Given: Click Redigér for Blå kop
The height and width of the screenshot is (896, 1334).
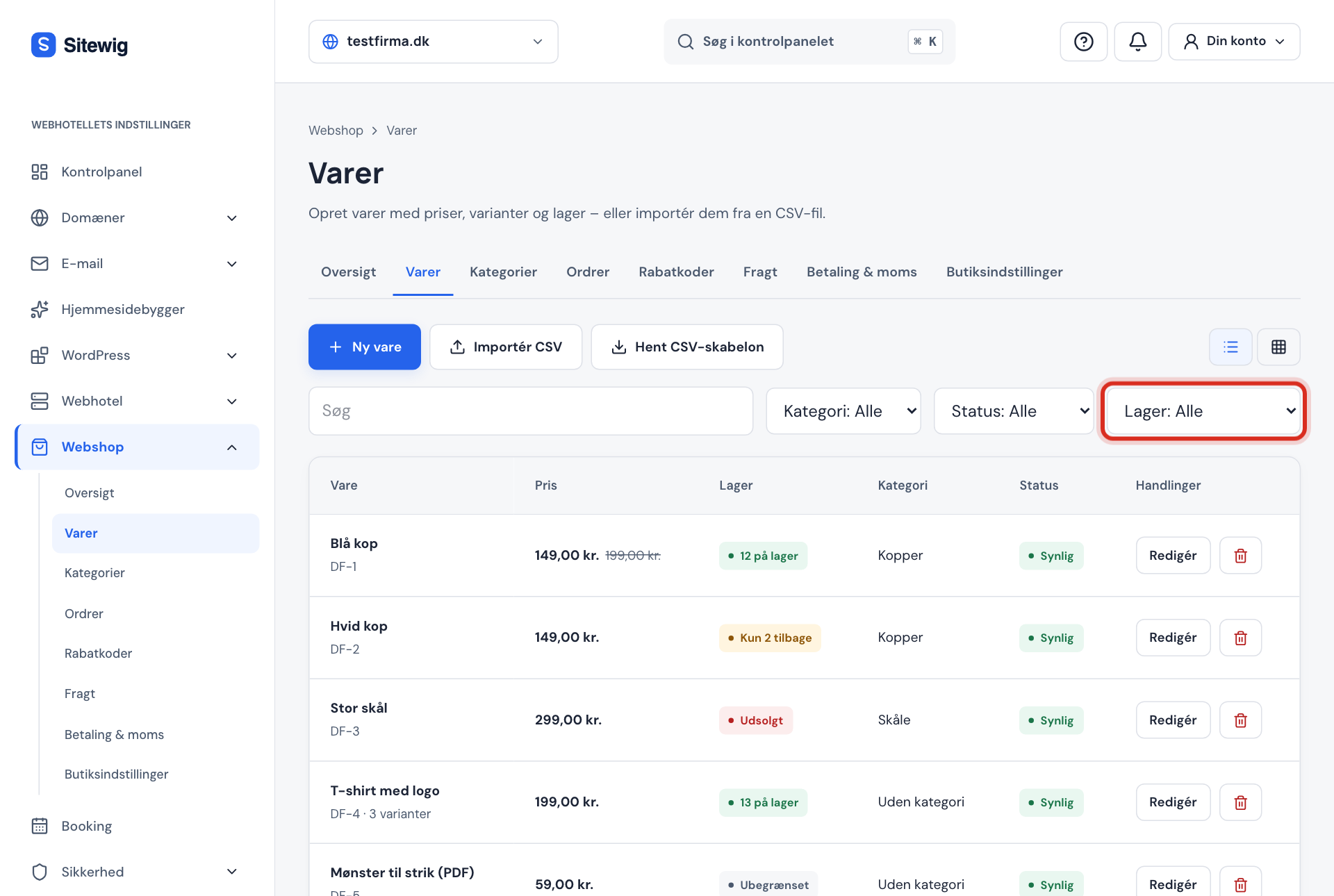Looking at the screenshot, I should pyautogui.click(x=1173, y=556).
